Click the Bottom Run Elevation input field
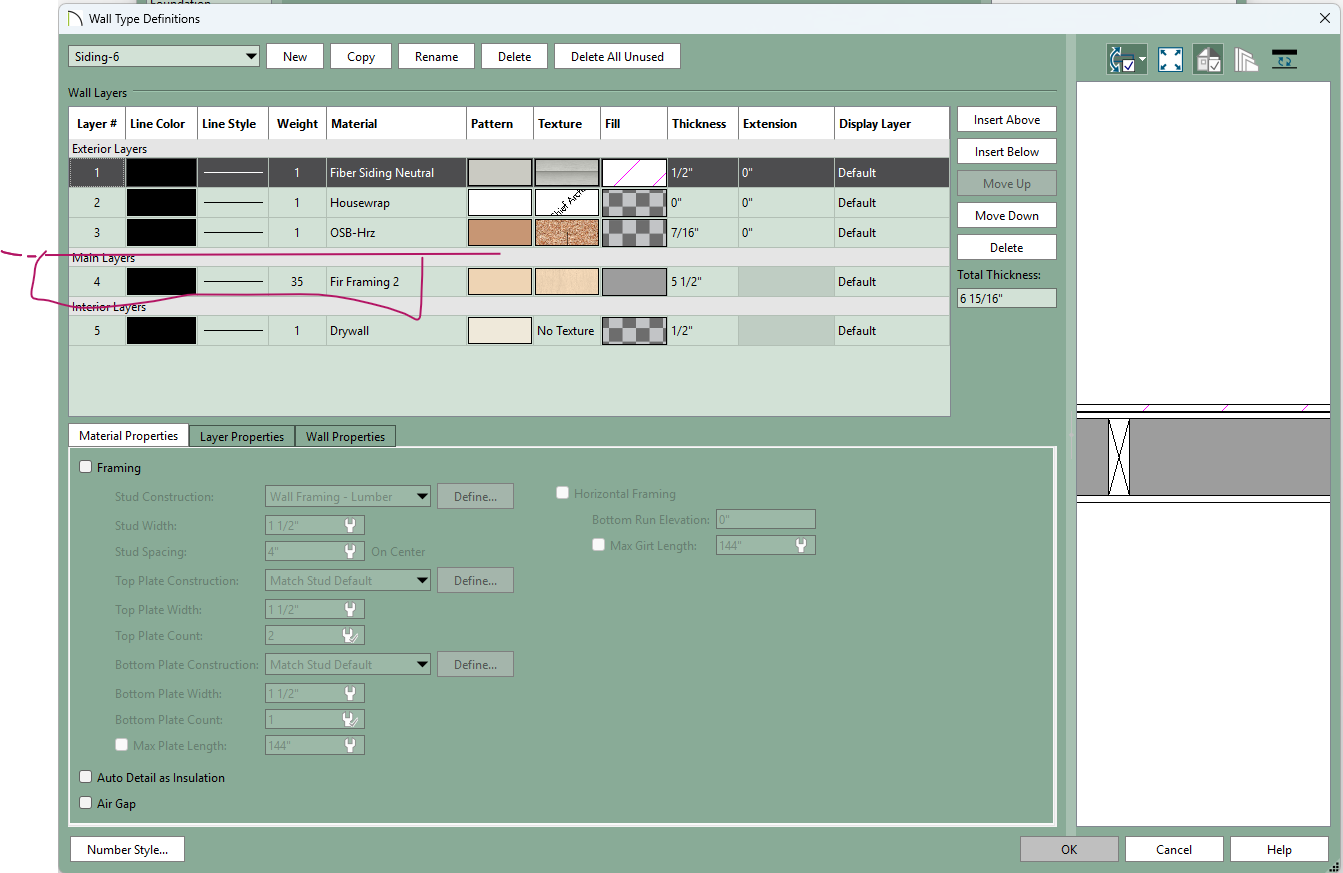Screen dimensions: 1343x873 point(765,519)
